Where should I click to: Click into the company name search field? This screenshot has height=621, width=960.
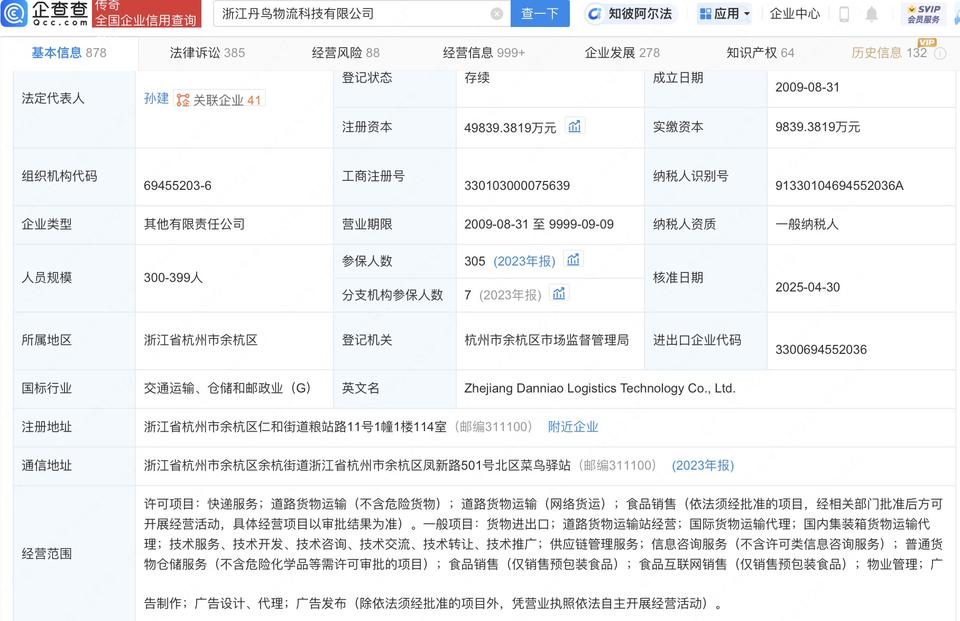[350, 14]
